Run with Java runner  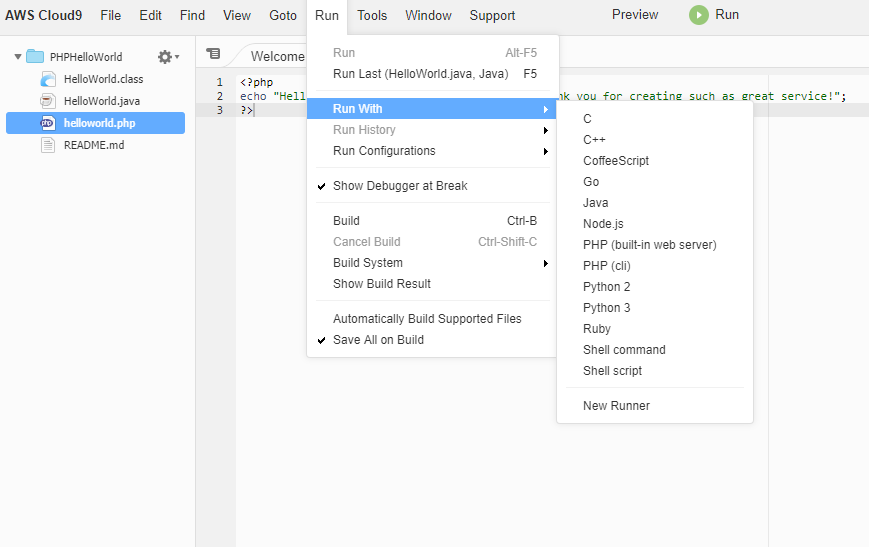tap(655, 203)
